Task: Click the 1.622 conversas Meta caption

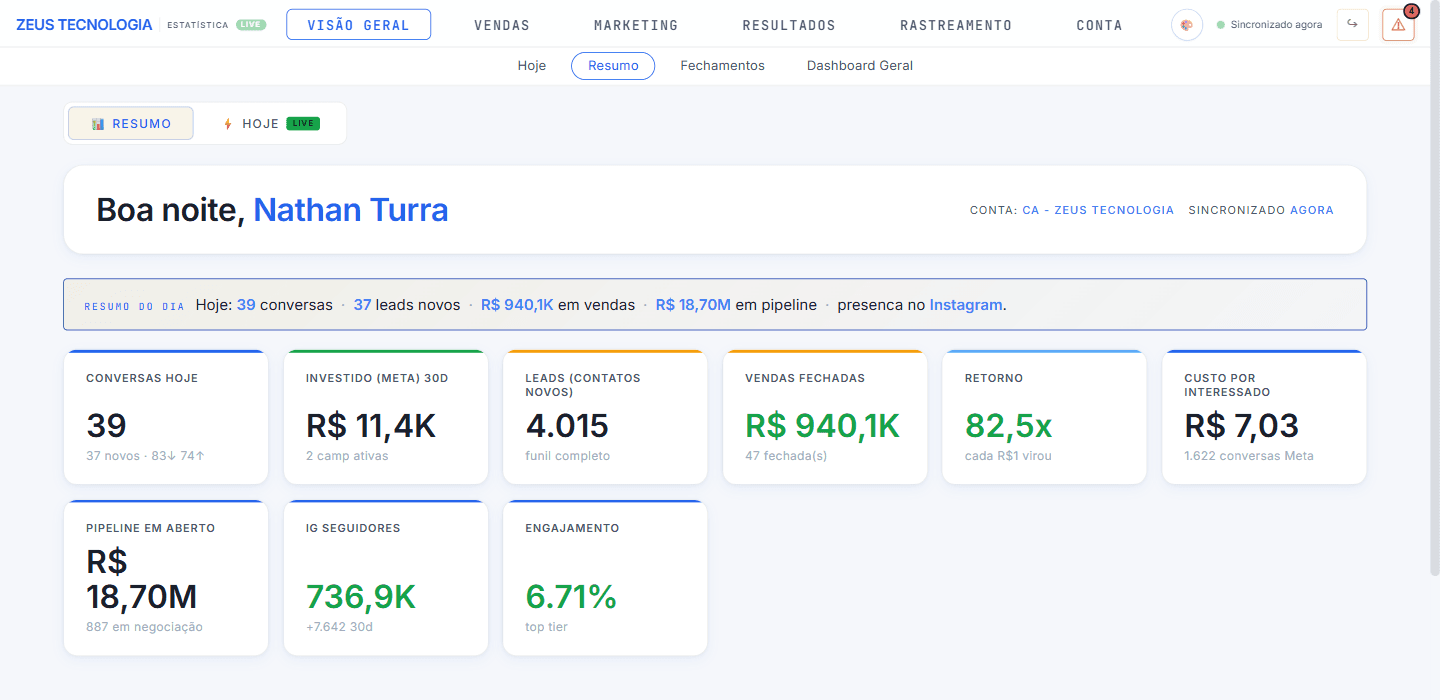Action: coord(1249,456)
